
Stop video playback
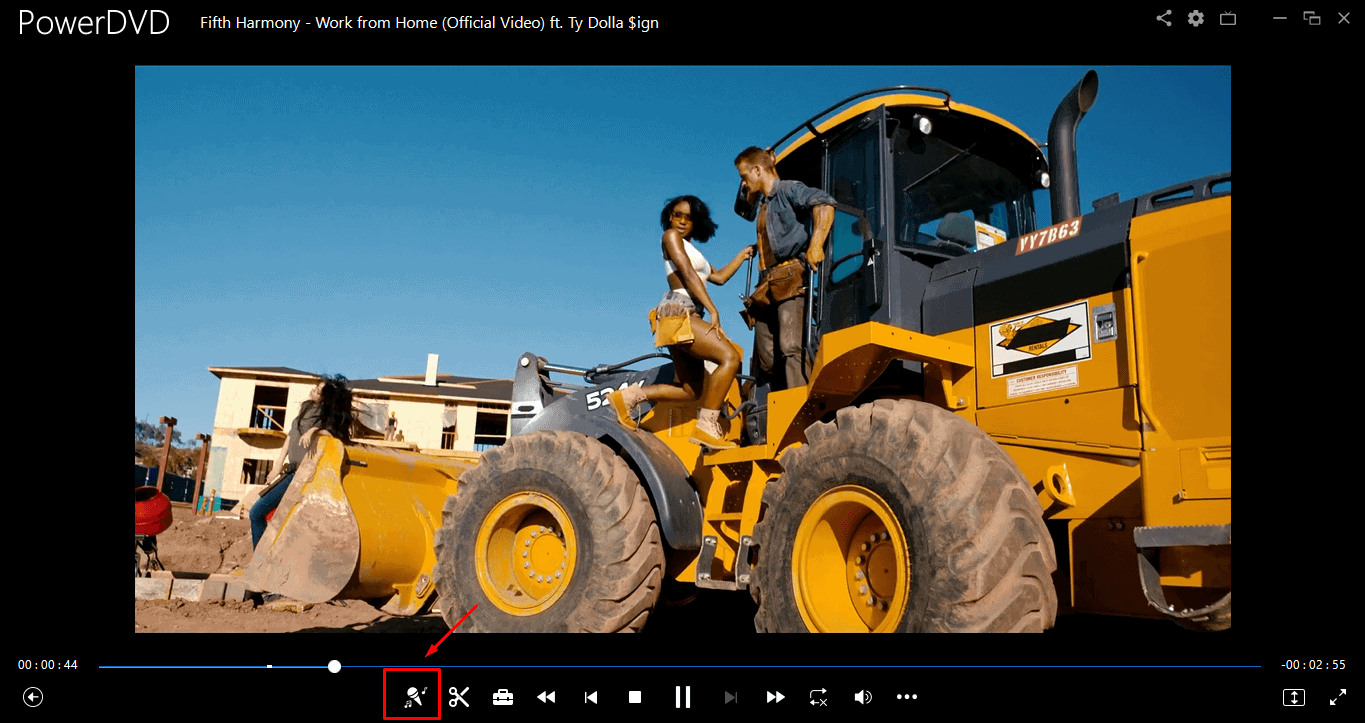(634, 697)
